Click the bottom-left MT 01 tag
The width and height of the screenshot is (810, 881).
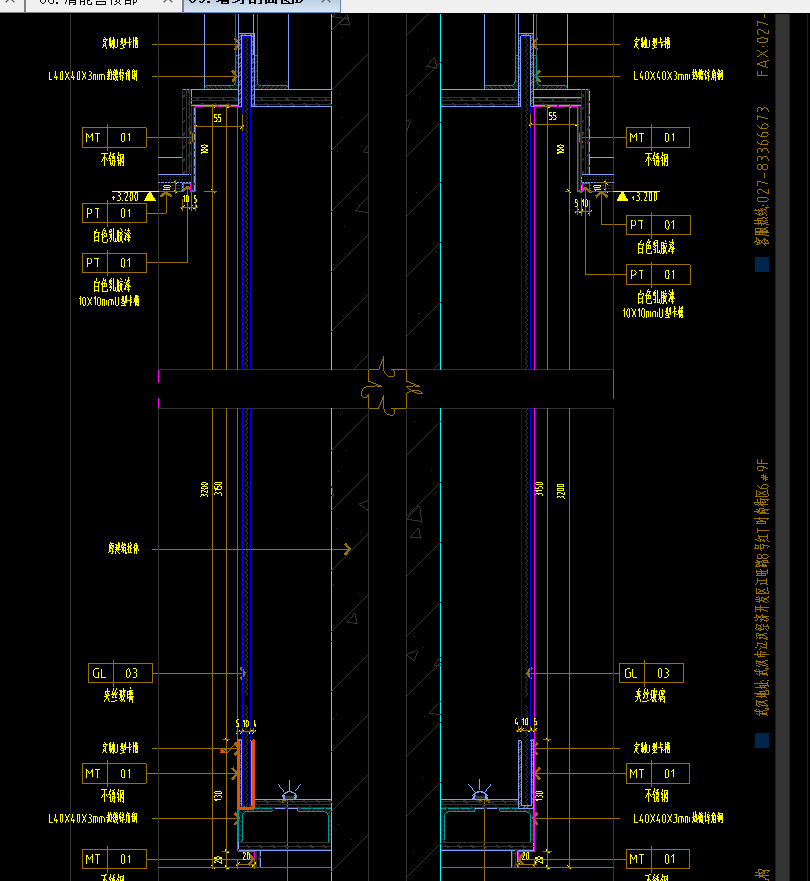(x=114, y=859)
